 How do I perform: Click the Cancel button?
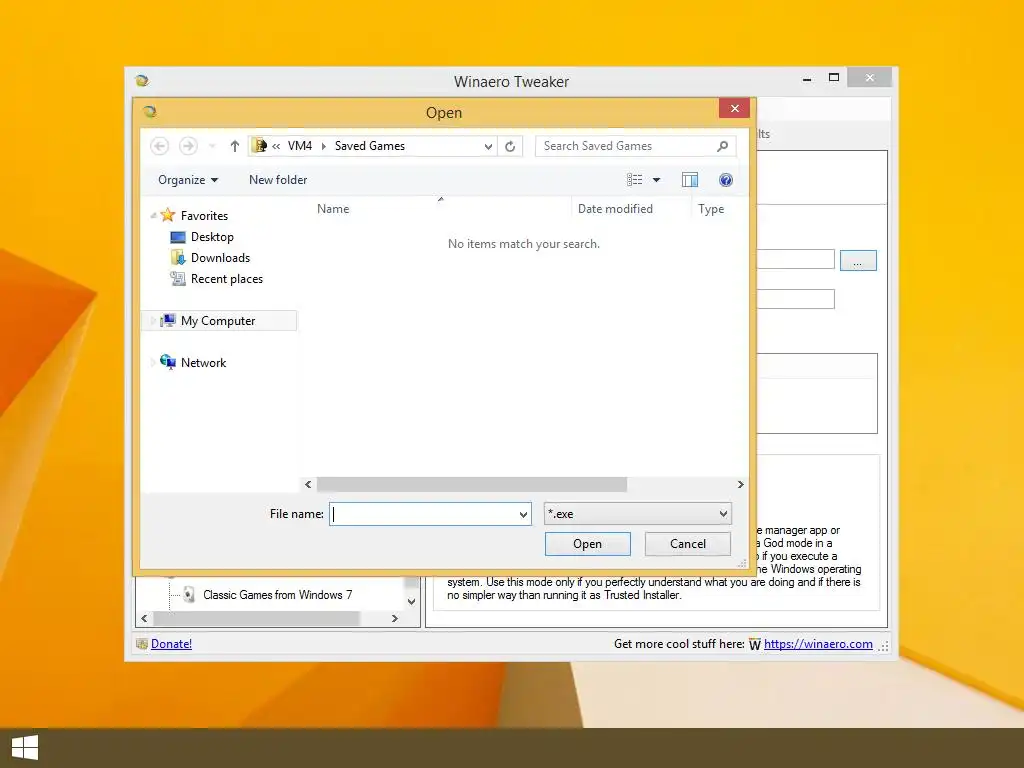point(688,544)
